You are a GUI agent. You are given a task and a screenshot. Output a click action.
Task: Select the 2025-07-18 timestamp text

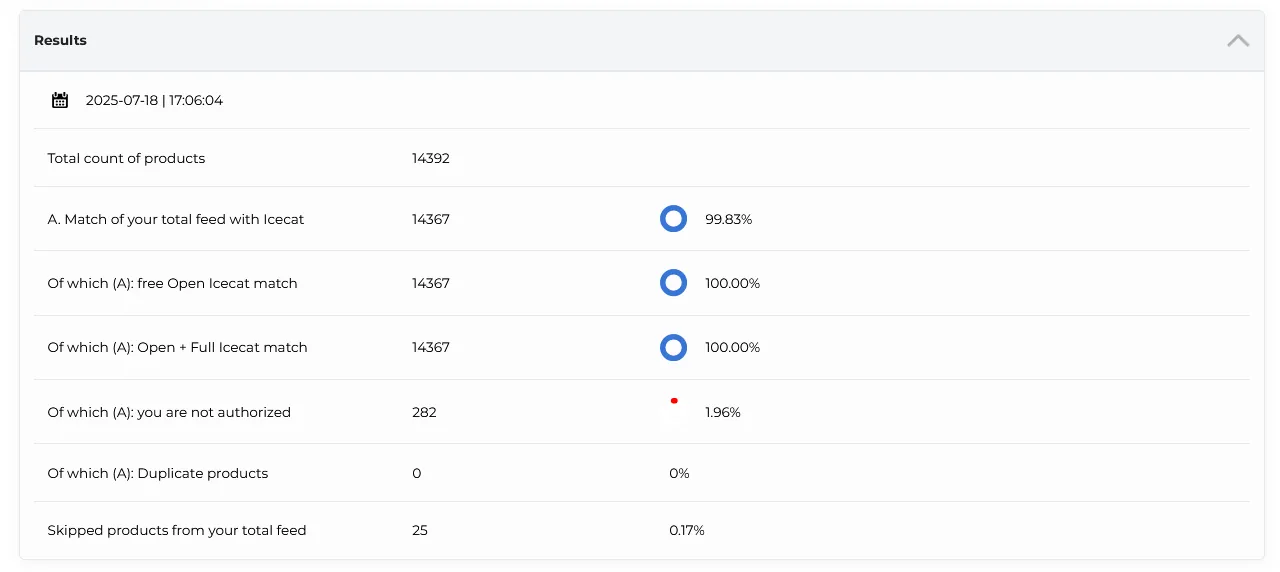pos(154,101)
